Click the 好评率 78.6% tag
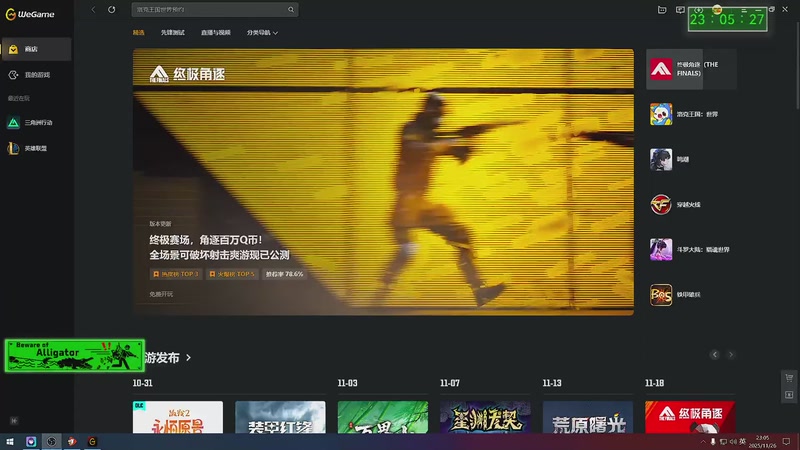Screen dimensions: 800x450 pyautogui.click(x=285, y=274)
